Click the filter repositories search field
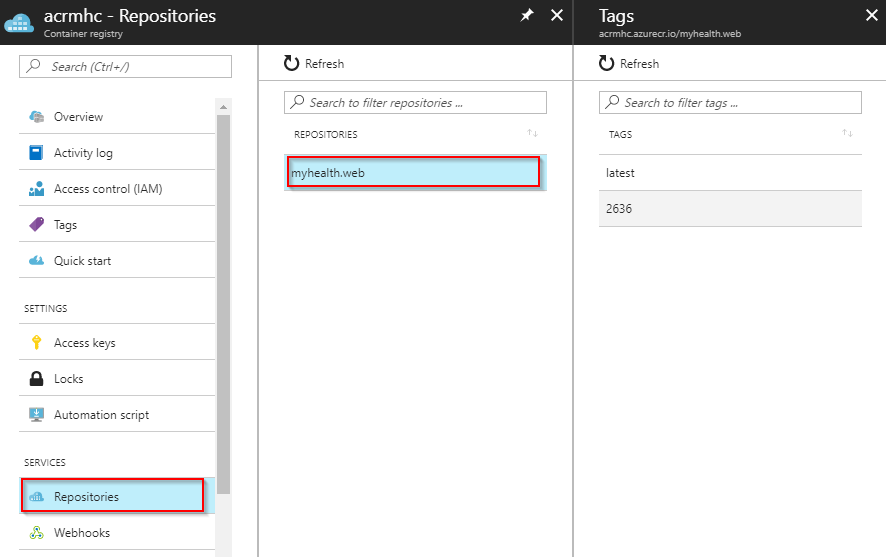Viewport: 886px width, 557px height. pyautogui.click(x=415, y=102)
